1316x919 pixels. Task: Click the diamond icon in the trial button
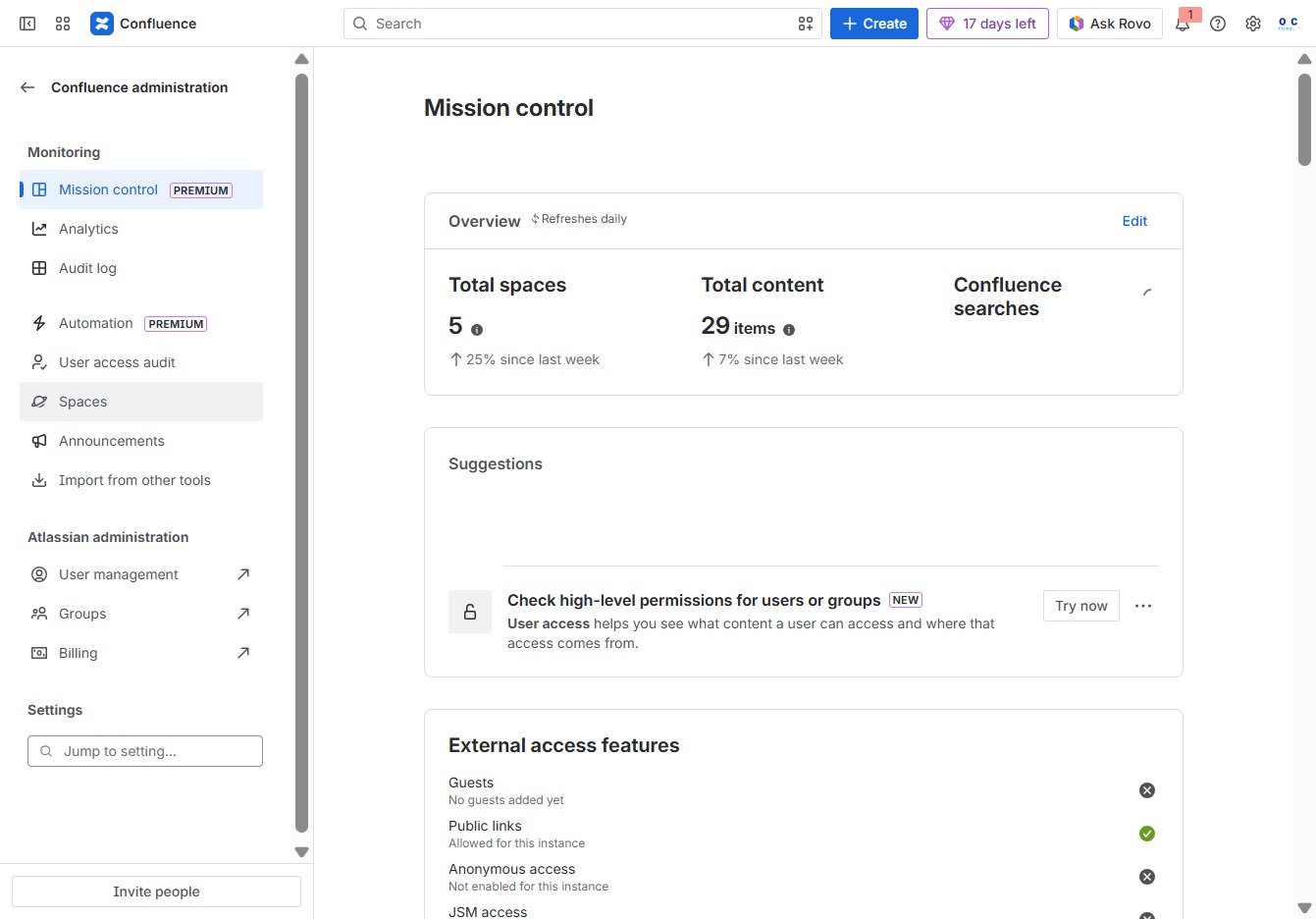(947, 24)
